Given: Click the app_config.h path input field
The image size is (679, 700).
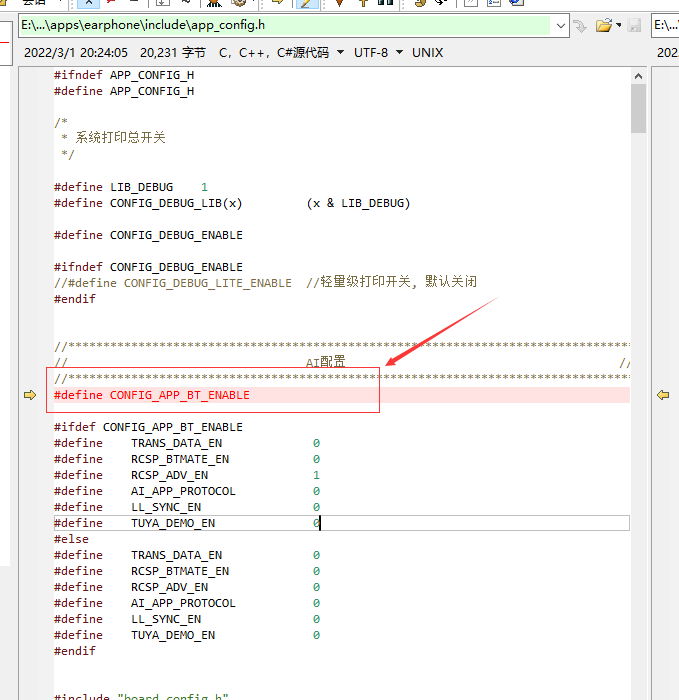Looking at the screenshot, I should 285,25.
